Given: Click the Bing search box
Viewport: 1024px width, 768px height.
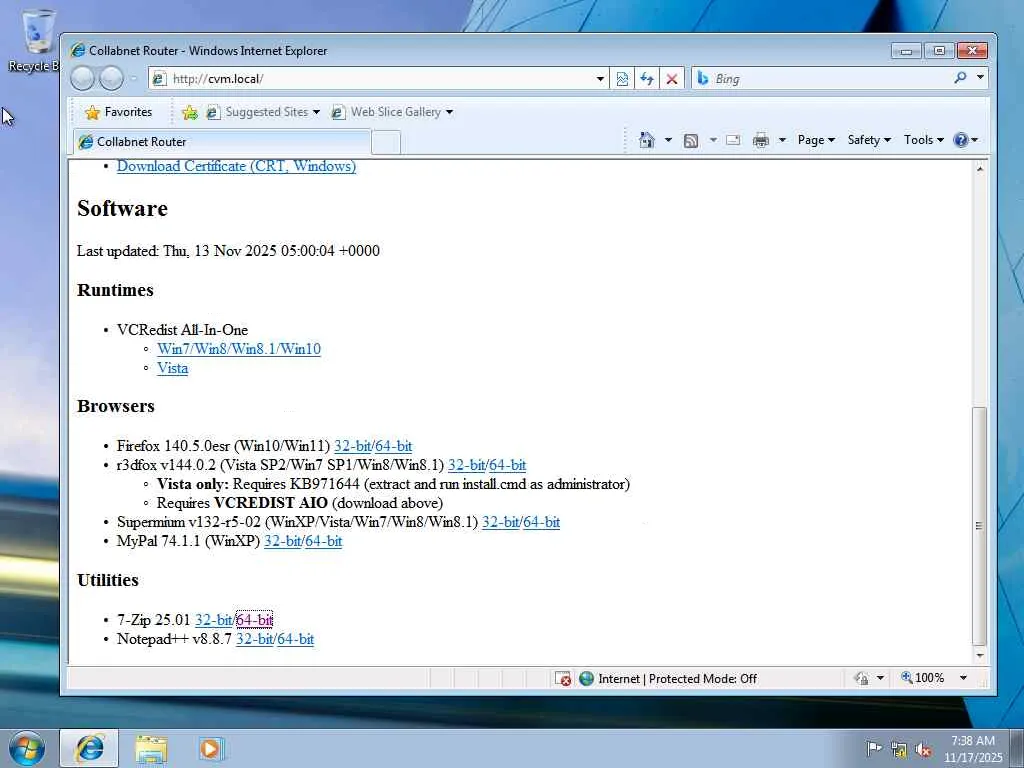Looking at the screenshot, I should click(823, 79).
